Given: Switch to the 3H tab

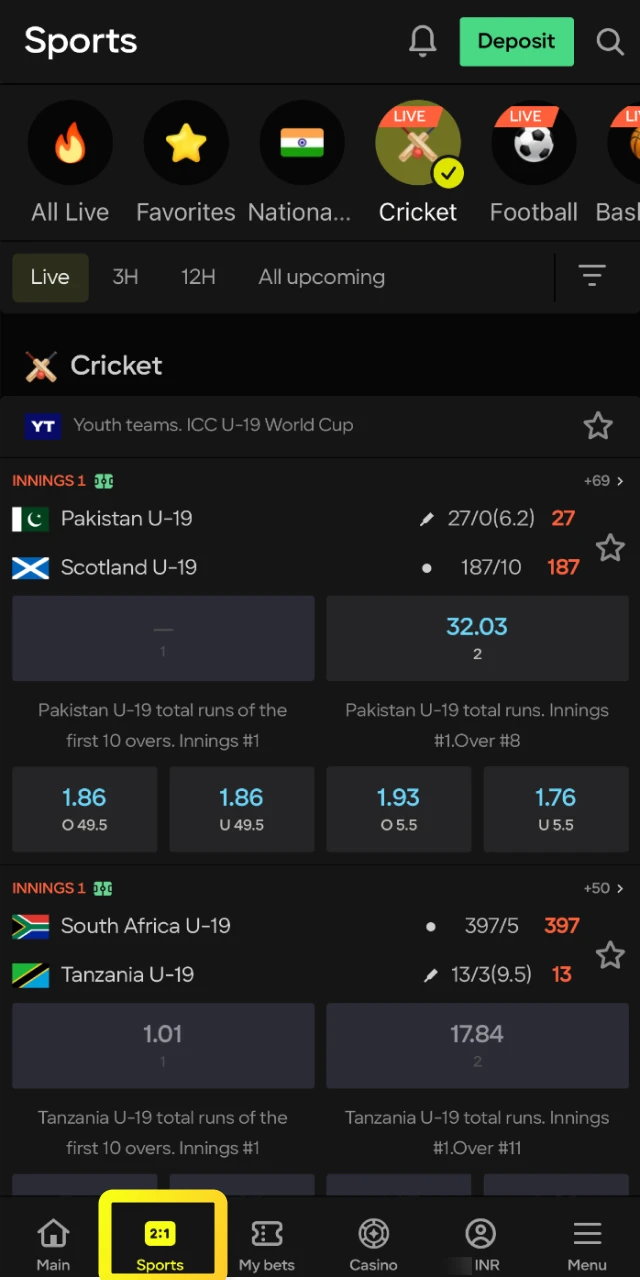Looking at the screenshot, I should [x=125, y=277].
